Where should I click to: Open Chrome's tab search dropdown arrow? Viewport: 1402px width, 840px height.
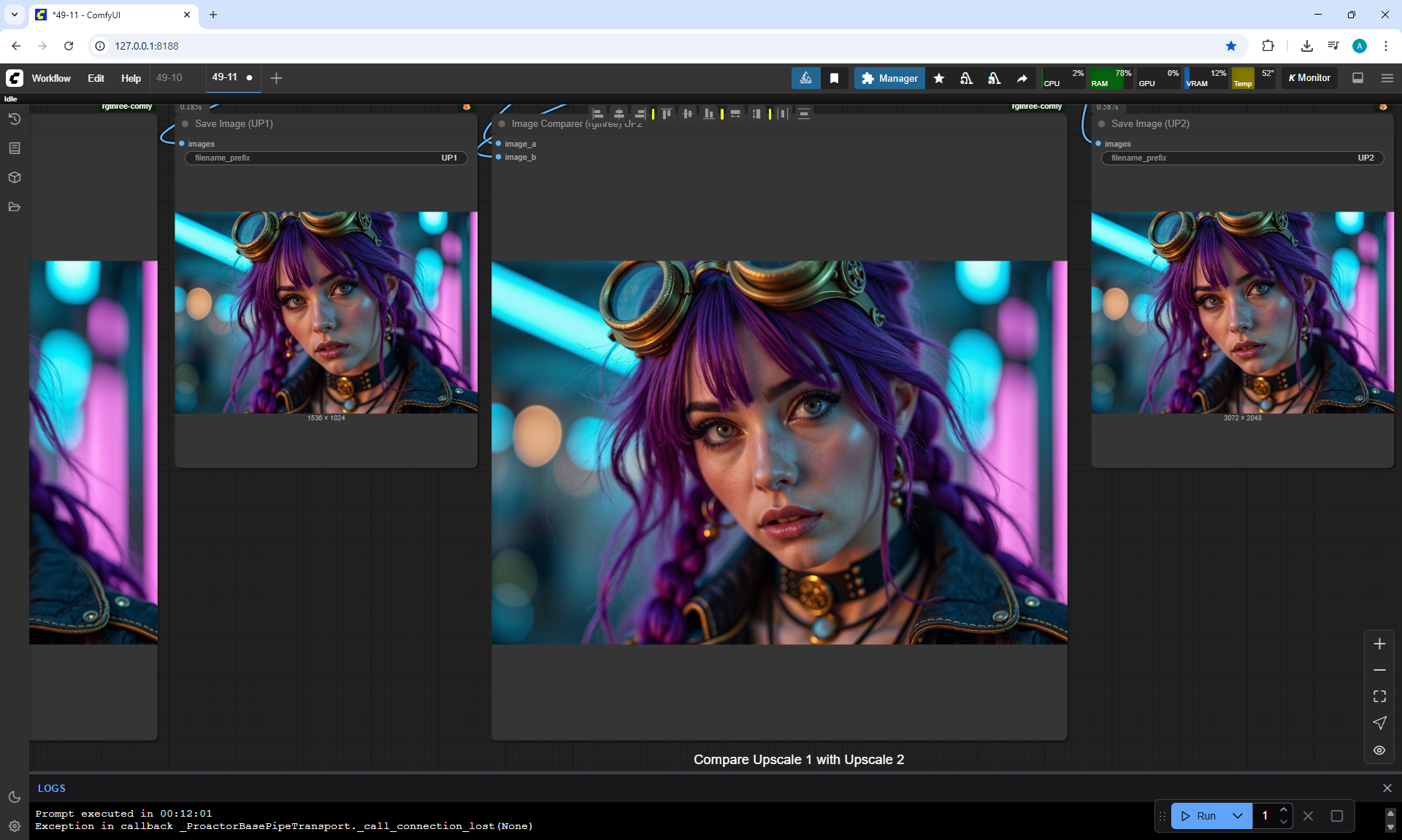coord(14,15)
